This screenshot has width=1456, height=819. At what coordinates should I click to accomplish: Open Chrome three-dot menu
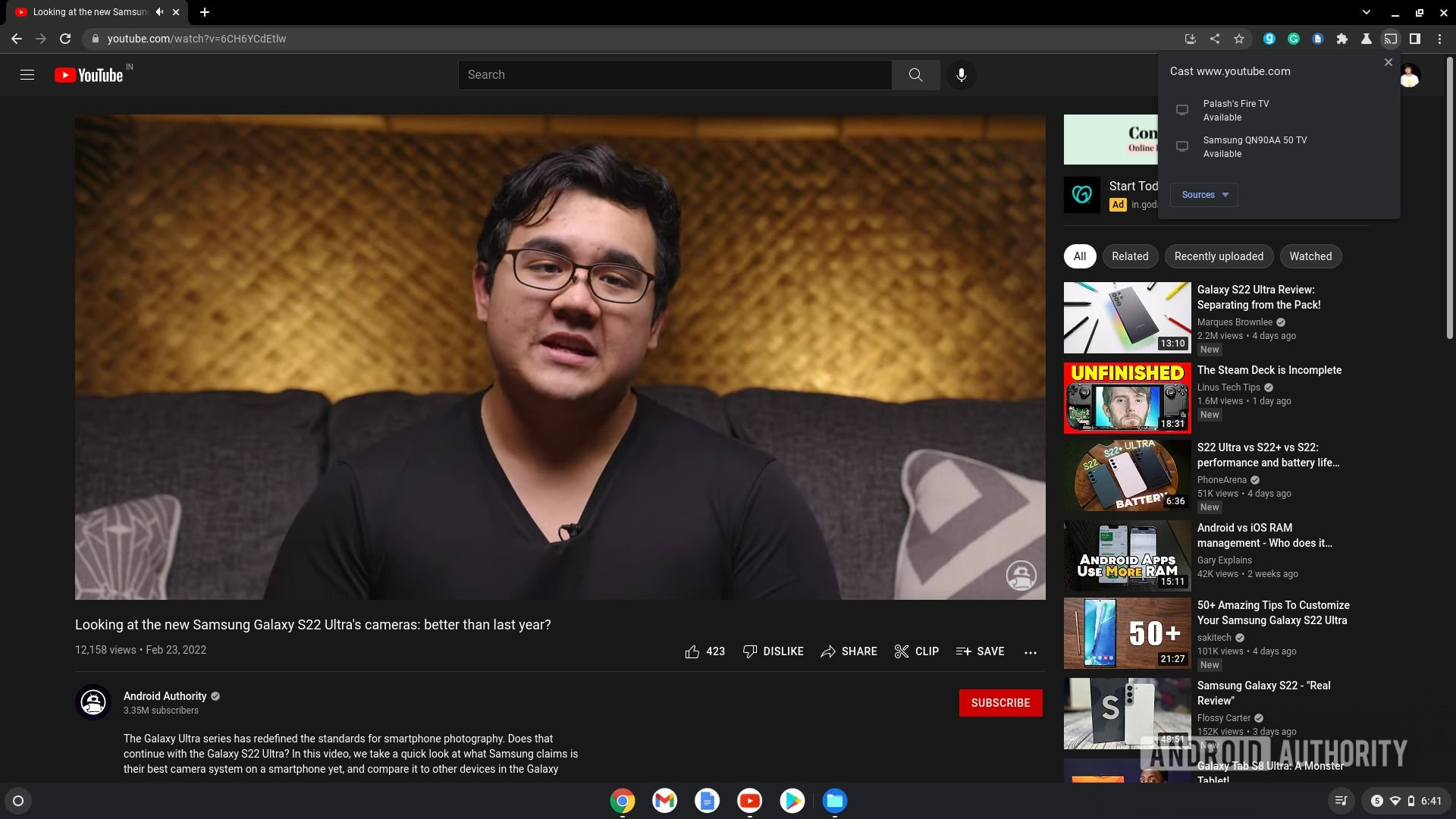(1439, 39)
